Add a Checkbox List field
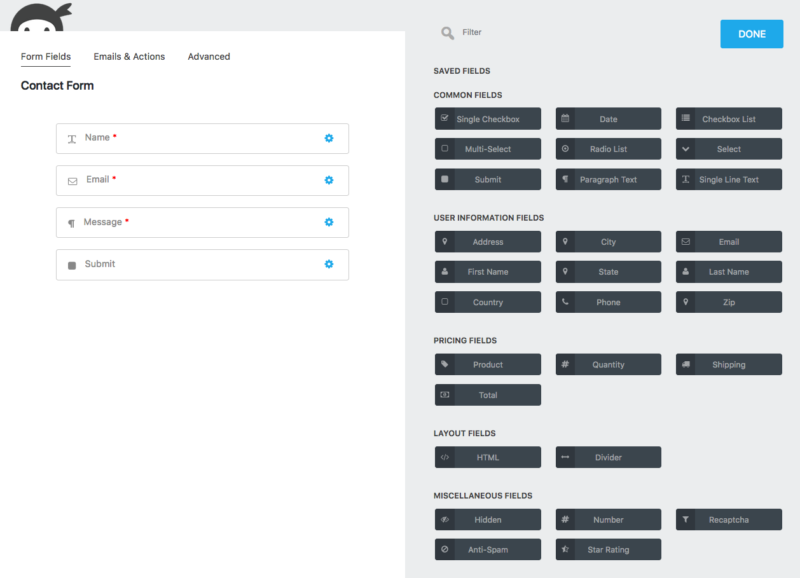The width and height of the screenshot is (800, 578). (x=728, y=119)
